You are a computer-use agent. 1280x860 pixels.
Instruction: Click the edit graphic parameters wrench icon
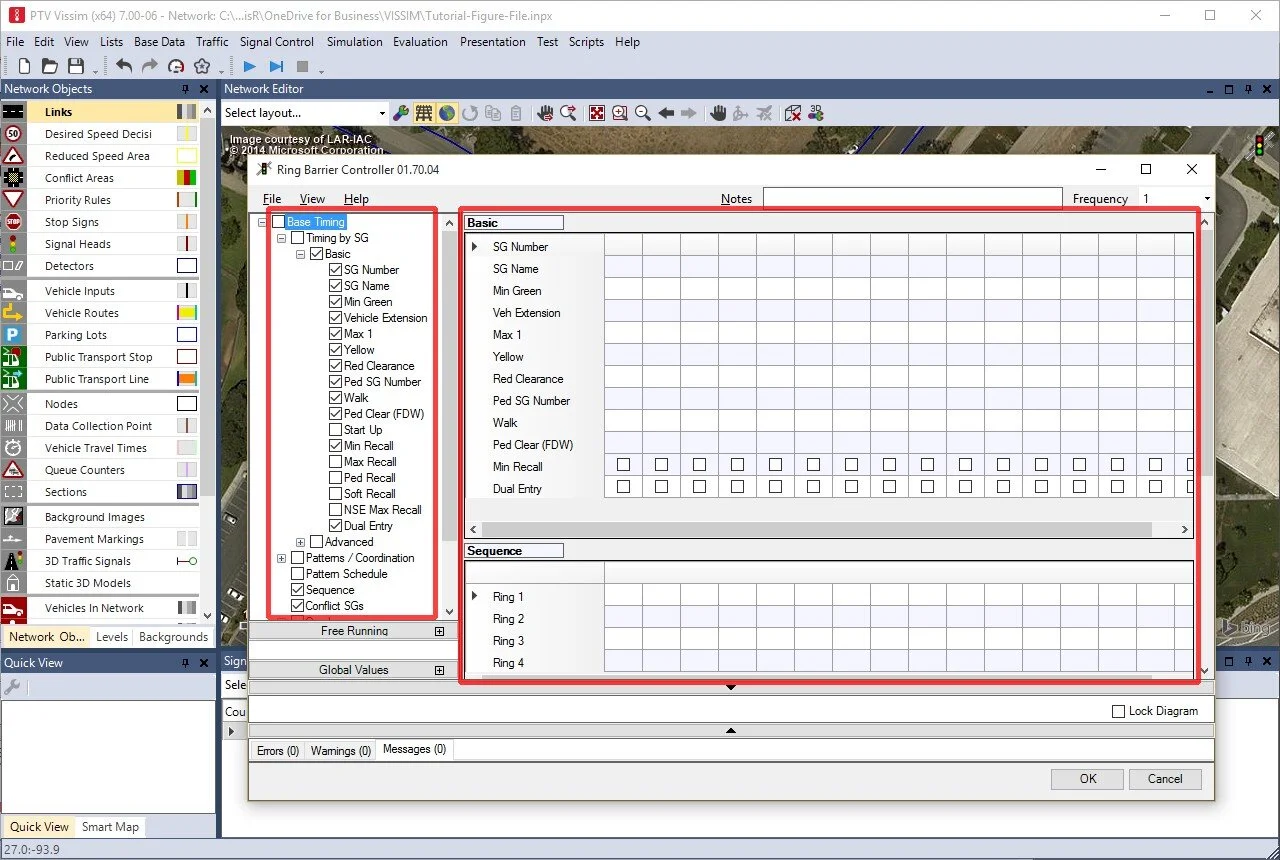pyautogui.click(x=401, y=112)
